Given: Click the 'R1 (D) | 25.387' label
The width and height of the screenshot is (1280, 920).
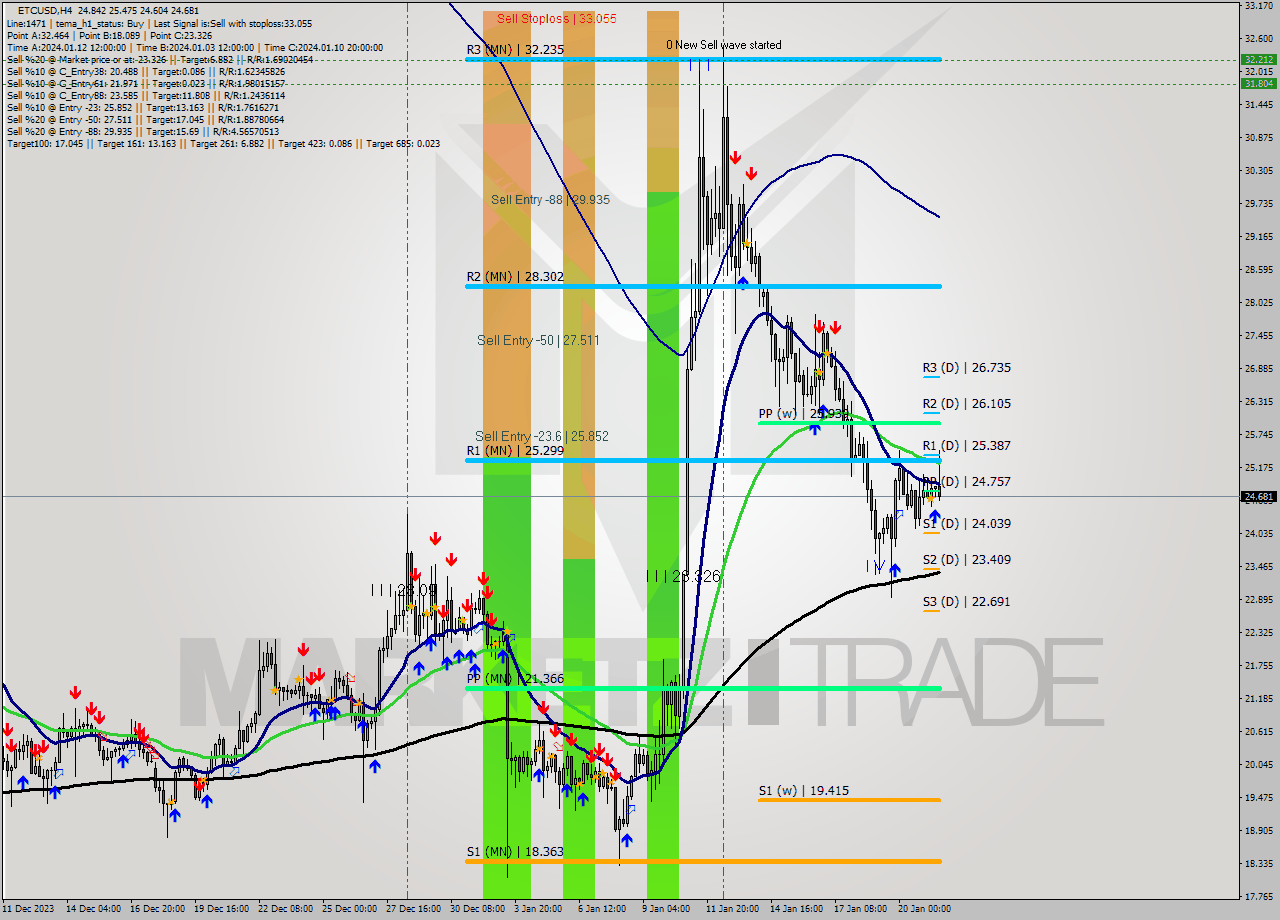Looking at the screenshot, I should [966, 445].
